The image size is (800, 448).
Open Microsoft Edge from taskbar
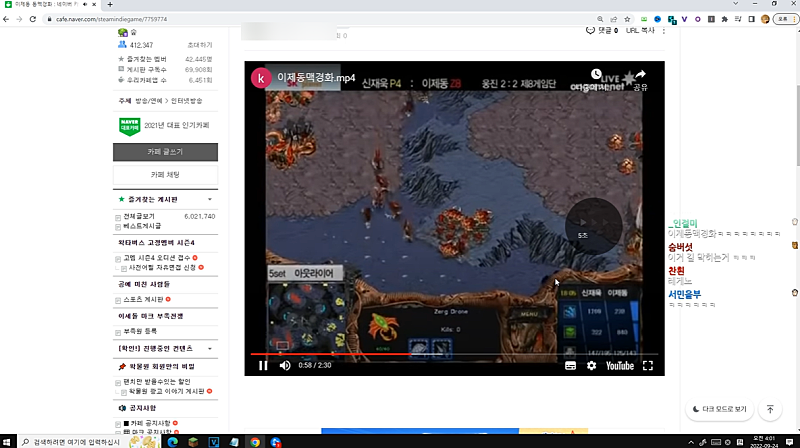click(x=172, y=442)
